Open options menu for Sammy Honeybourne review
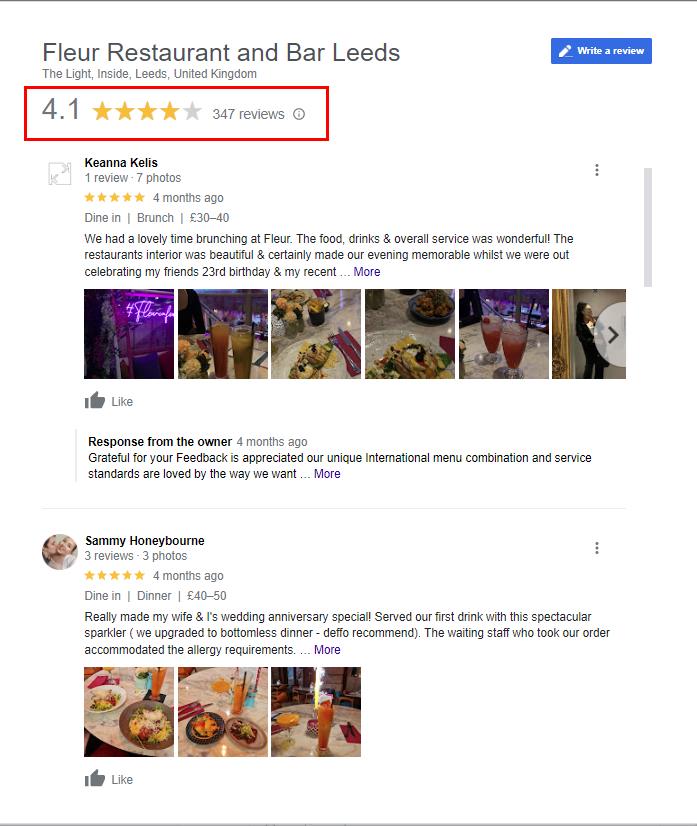This screenshot has width=697, height=826. (x=597, y=548)
